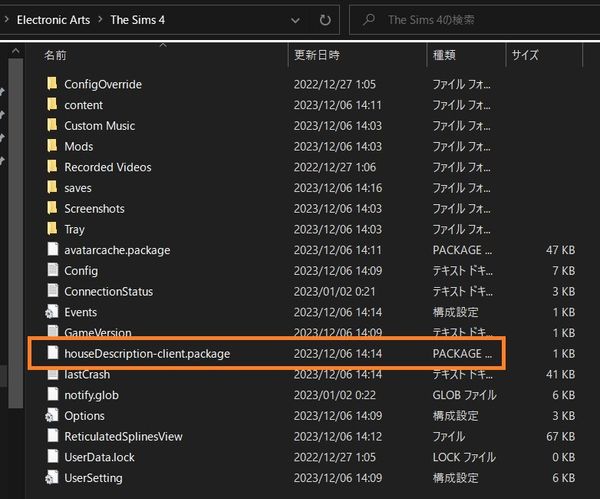Screen dimensions: 600x499
Task: Select the ConnectionStatus file name
Action: [x=109, y=291]
